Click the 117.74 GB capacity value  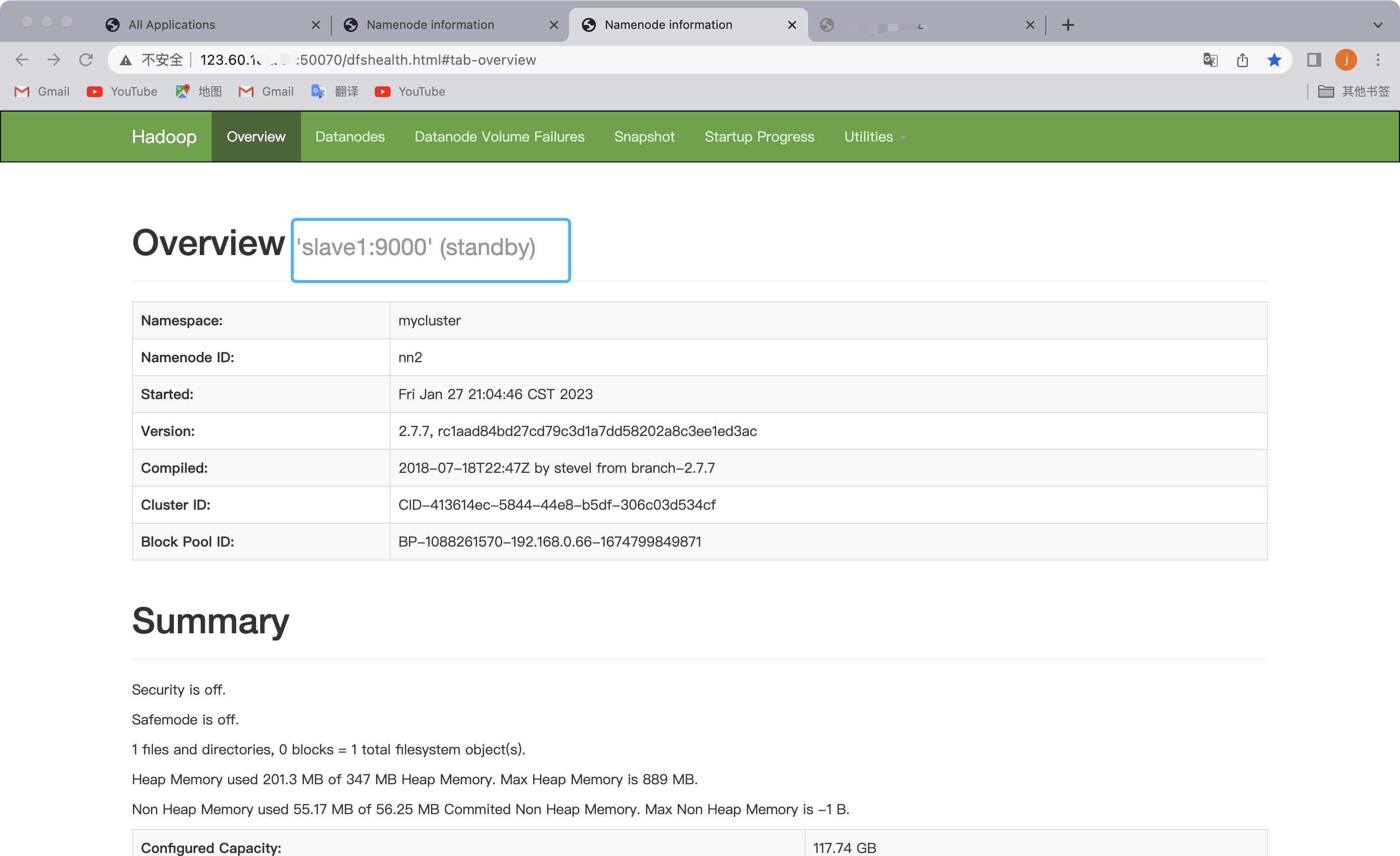tap(845, 848)
